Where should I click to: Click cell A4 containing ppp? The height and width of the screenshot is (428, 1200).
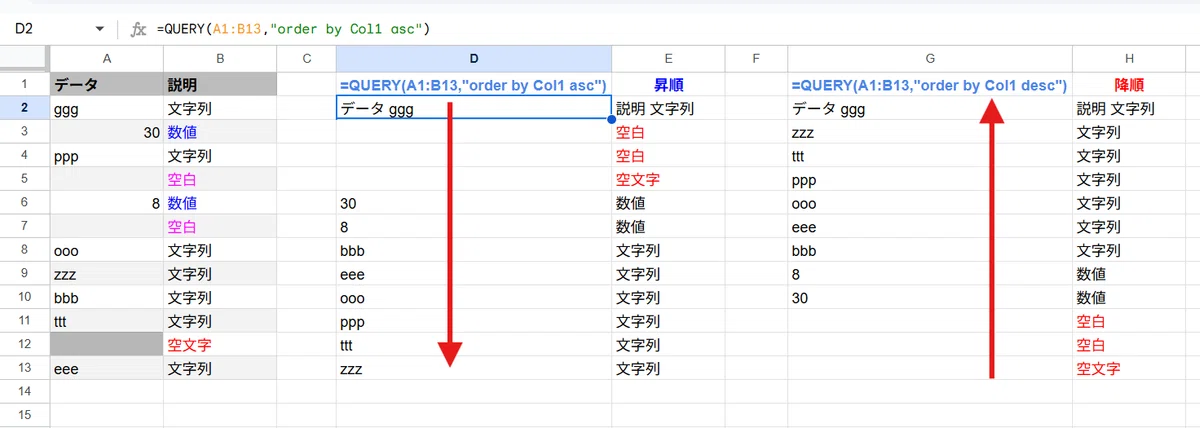(x=107, y=156)
